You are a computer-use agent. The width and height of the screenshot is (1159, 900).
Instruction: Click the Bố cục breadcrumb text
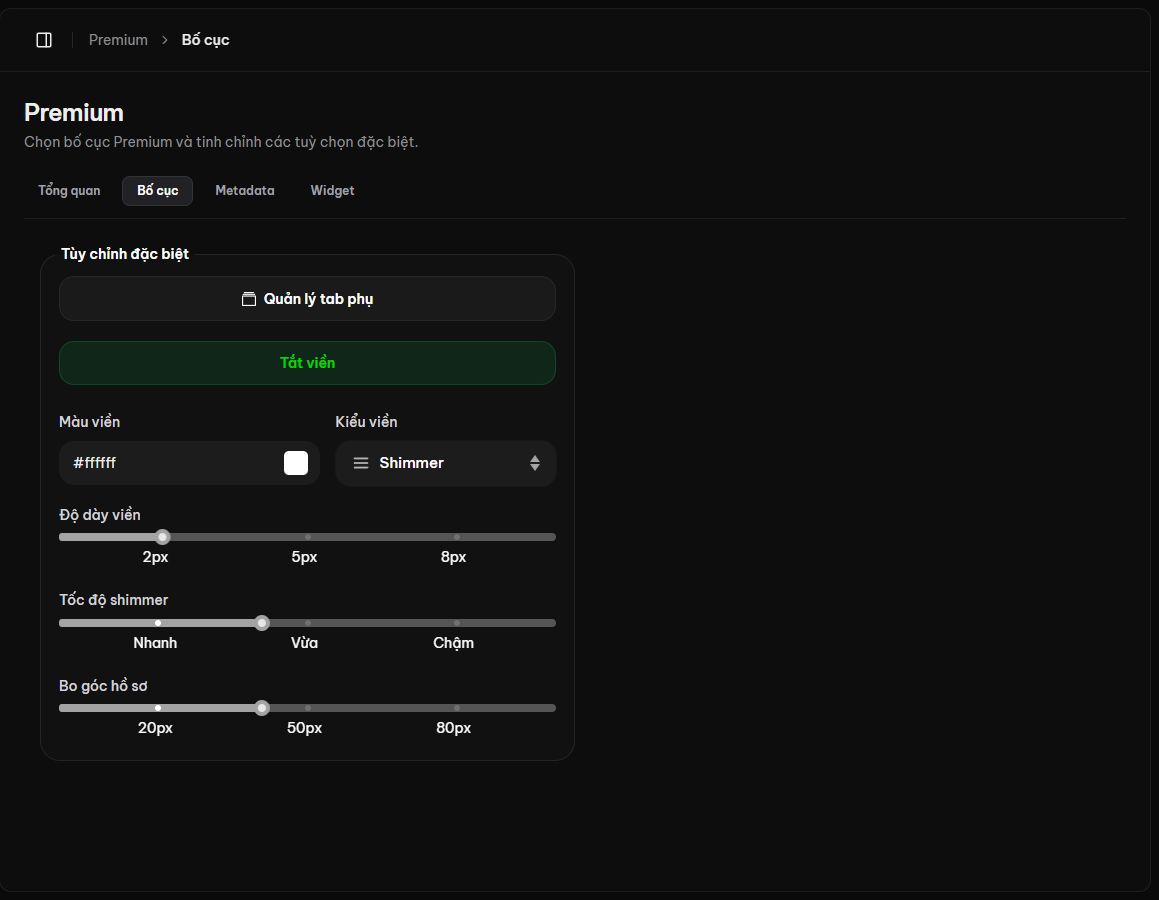205,40
